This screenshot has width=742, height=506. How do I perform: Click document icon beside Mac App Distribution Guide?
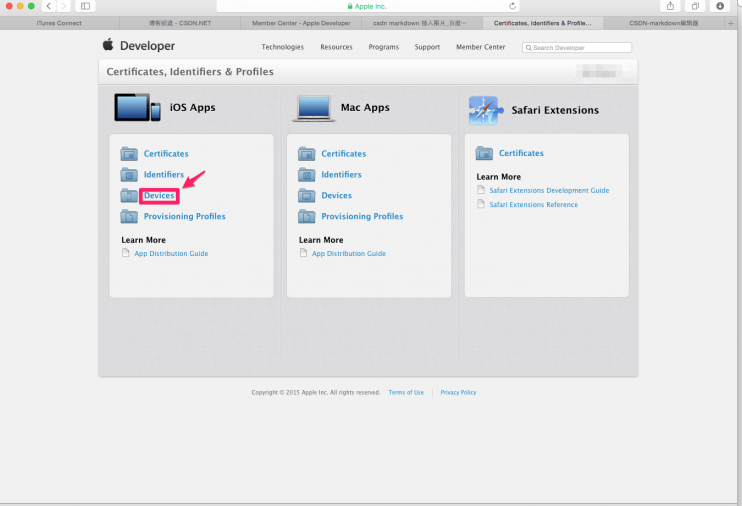pyautogui.click(x=303, y=253)
